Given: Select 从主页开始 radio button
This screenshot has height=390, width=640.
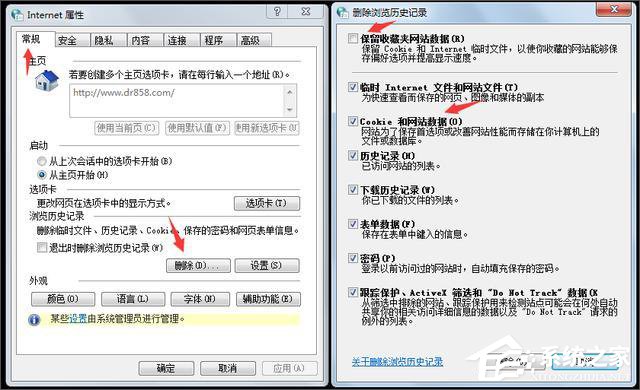Looking at the screenshot, I should tap(42, 175).
